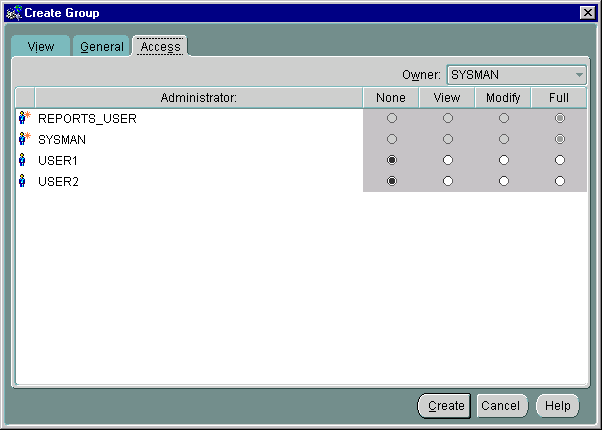Set USER1 access to View

tap(447, 160)
